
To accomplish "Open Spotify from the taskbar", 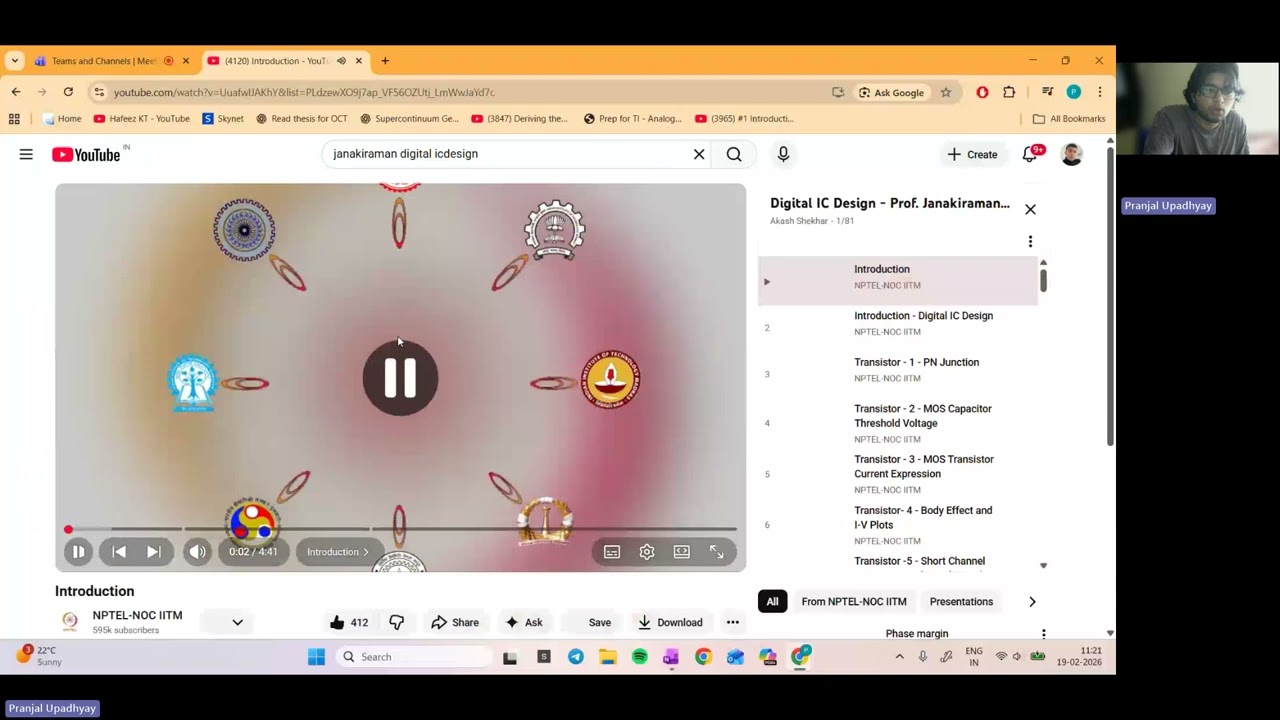I will [x=640, y=657].
